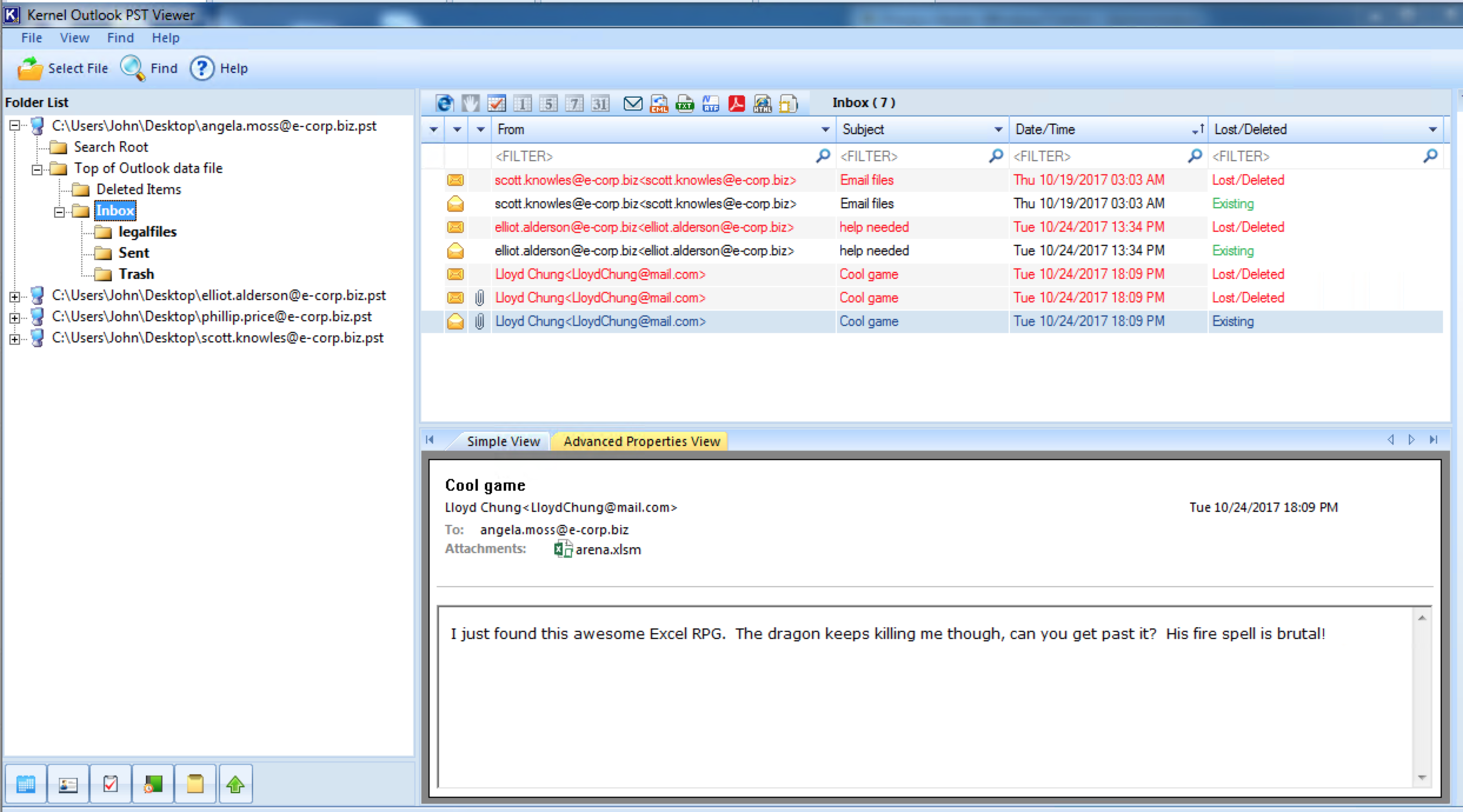Image resolution: width=1463 pixels, height=812 pixels.
Task: Select the Deleted Items folder
Action: pyautogui.click(x=138, y=189)
